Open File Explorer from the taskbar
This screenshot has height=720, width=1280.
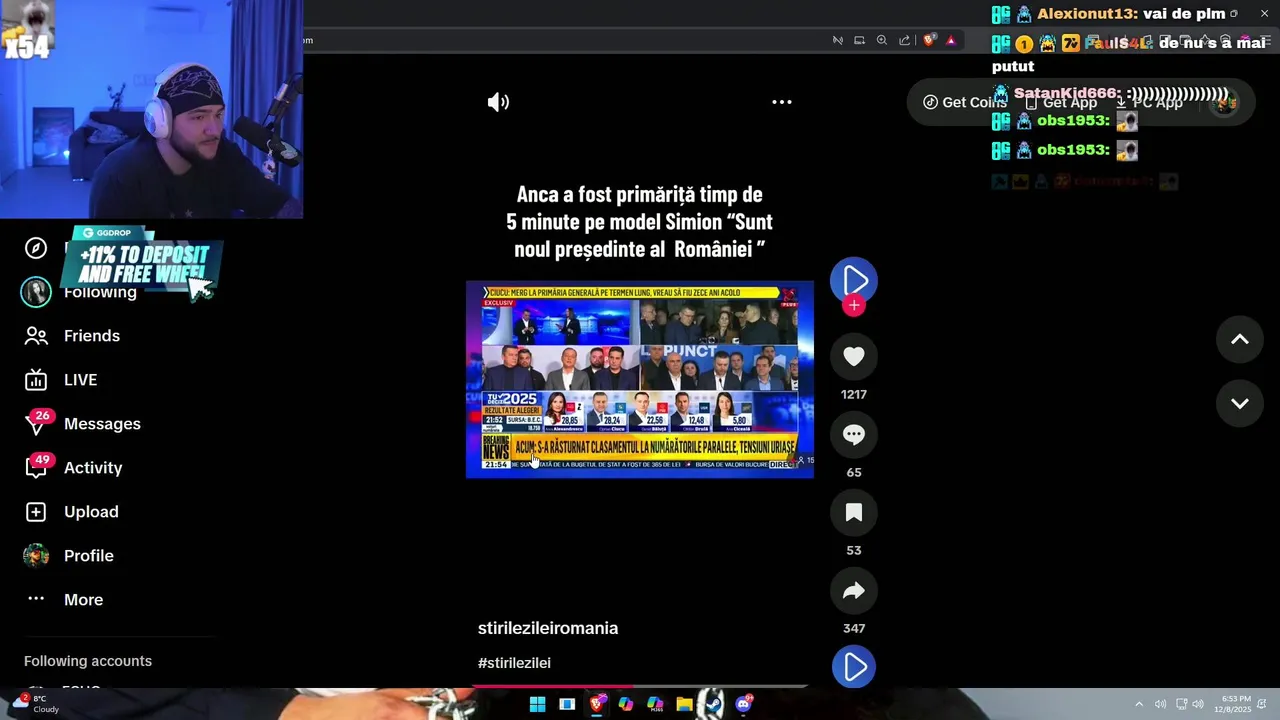pos(684,704)
